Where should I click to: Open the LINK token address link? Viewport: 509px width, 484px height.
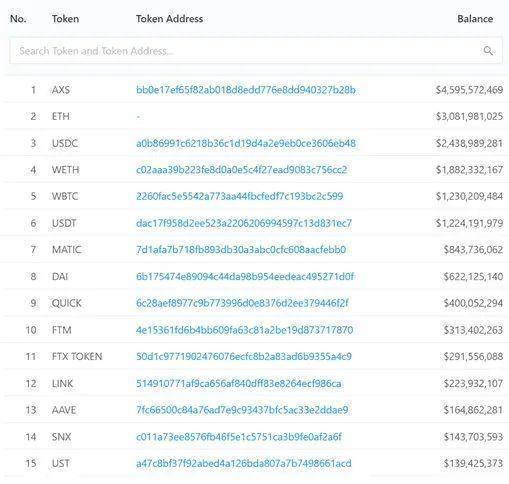tap(239, 384)
